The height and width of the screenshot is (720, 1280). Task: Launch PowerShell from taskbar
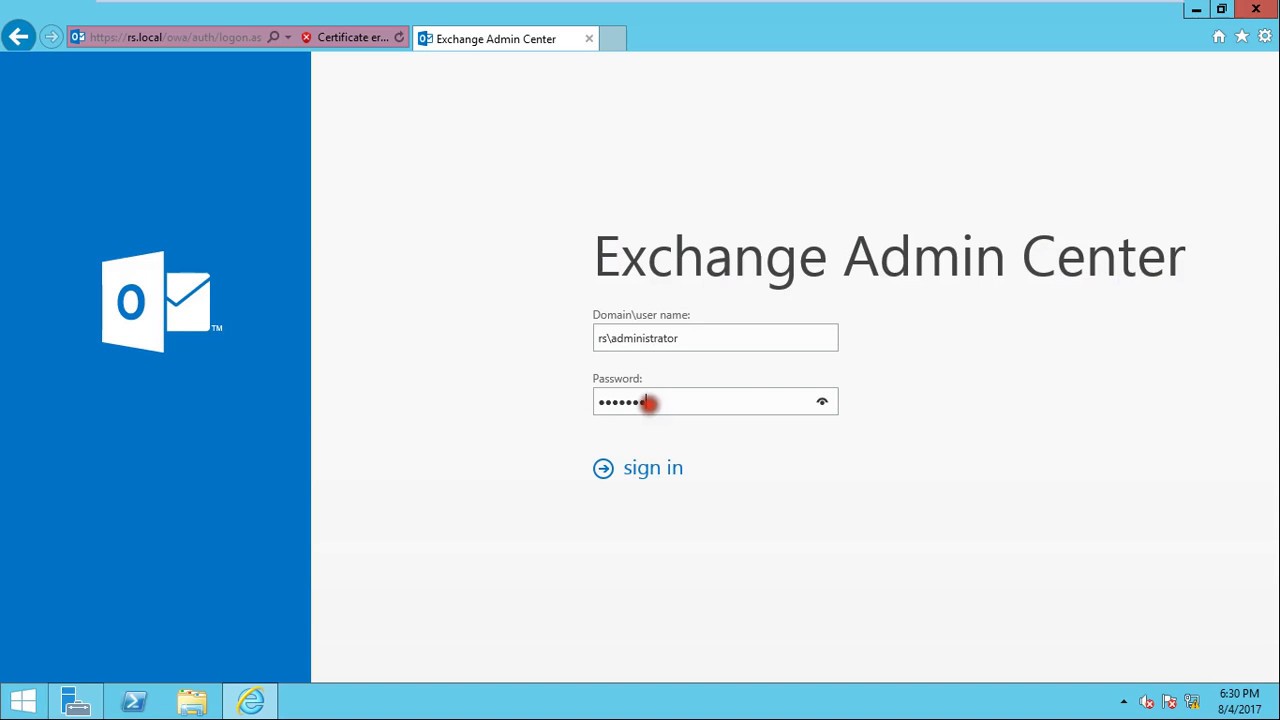click(134, 702)
